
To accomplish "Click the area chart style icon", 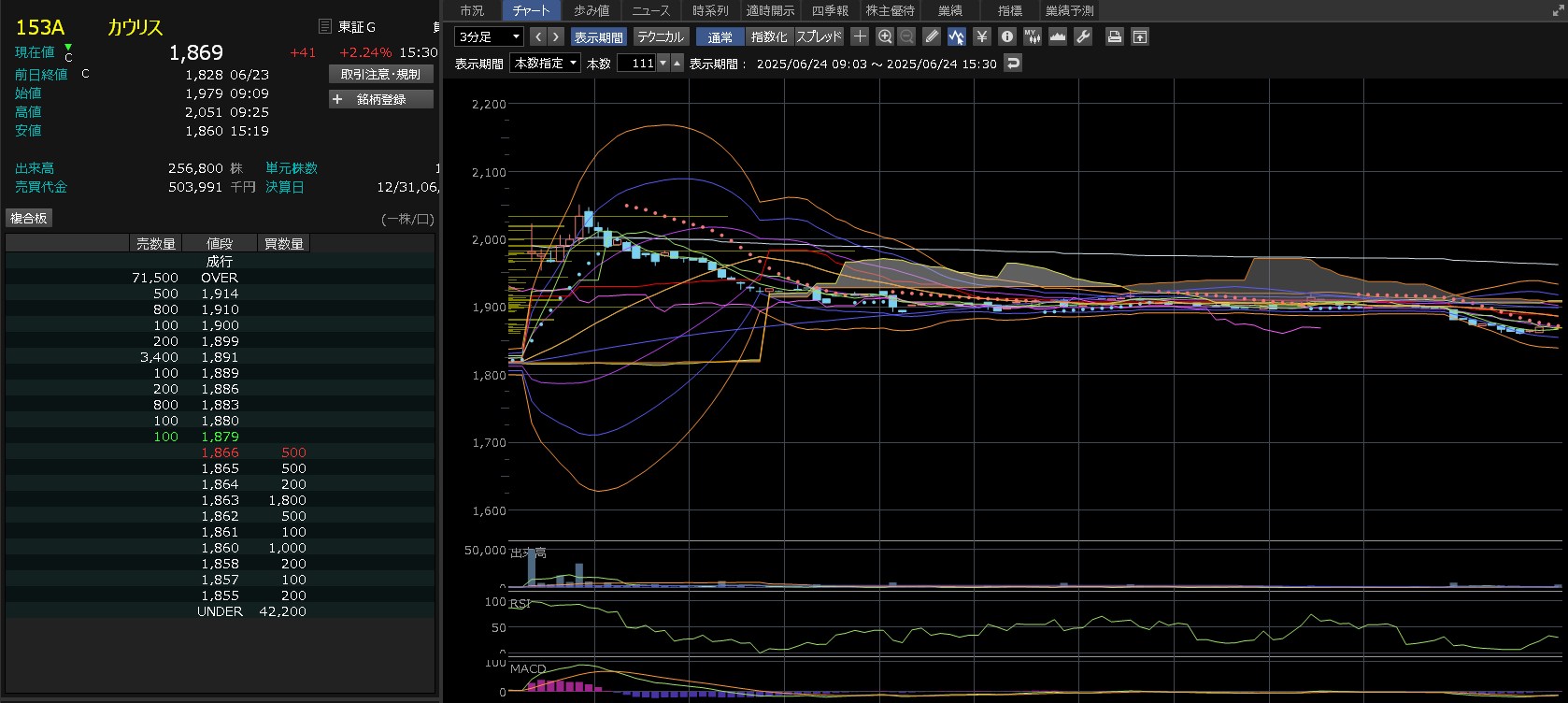I will 1057,36.
